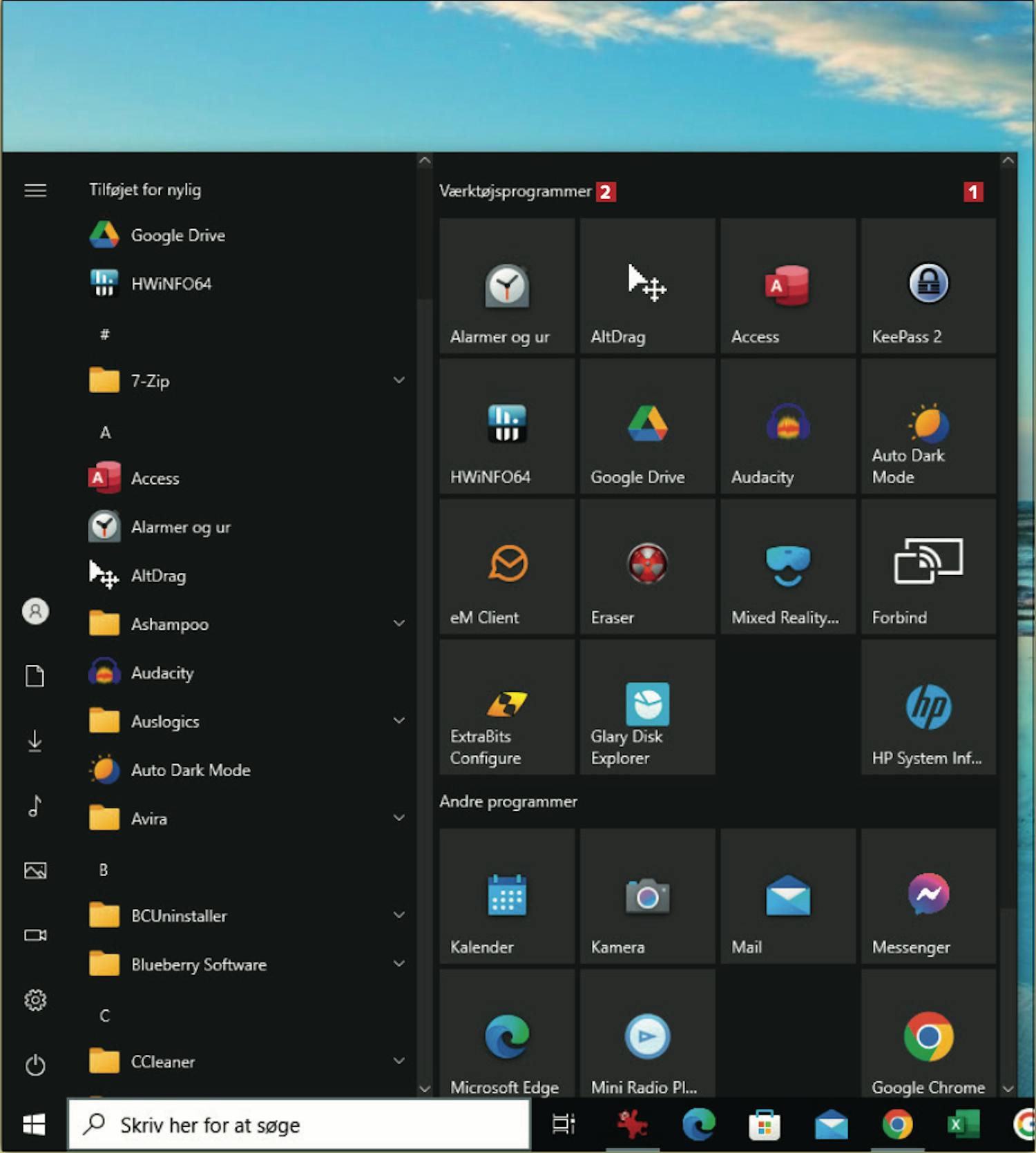The image size is (1036, 1153).
Task: Open the Mixed Reality tile
Action: point(788,567)
